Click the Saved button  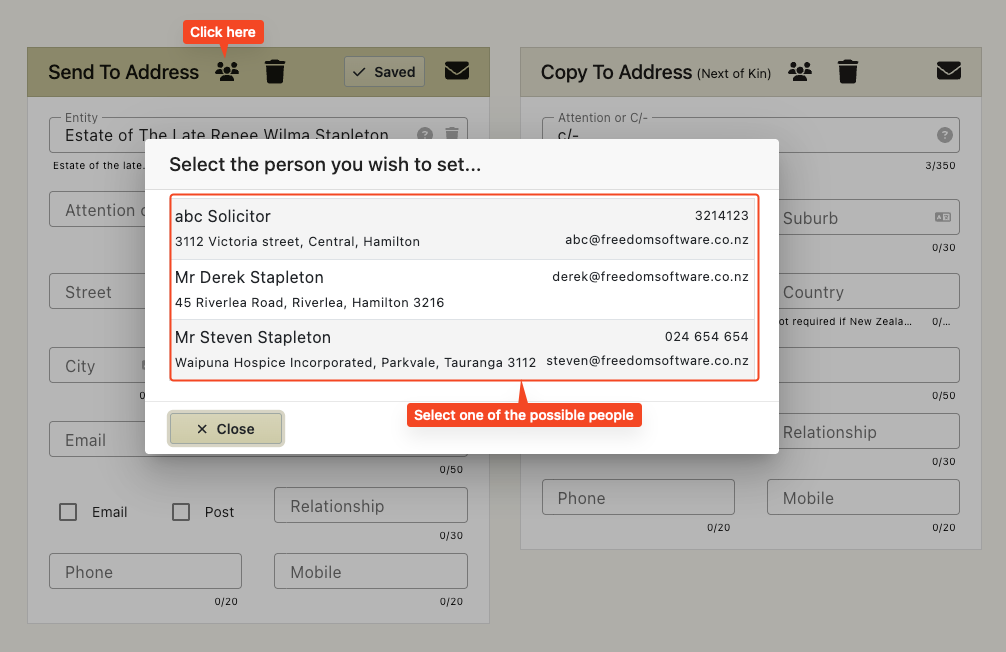pyautogui.click(x=384, y=72)
